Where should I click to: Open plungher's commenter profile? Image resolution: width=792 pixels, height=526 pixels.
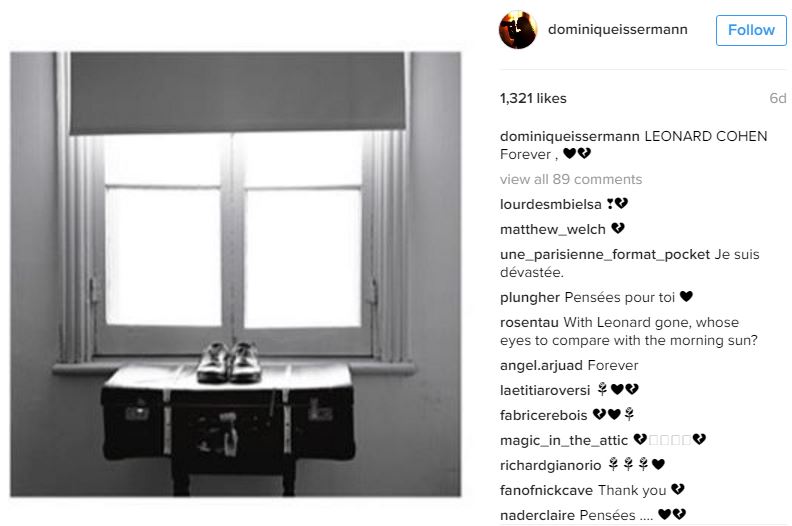[x=530, y=298]
